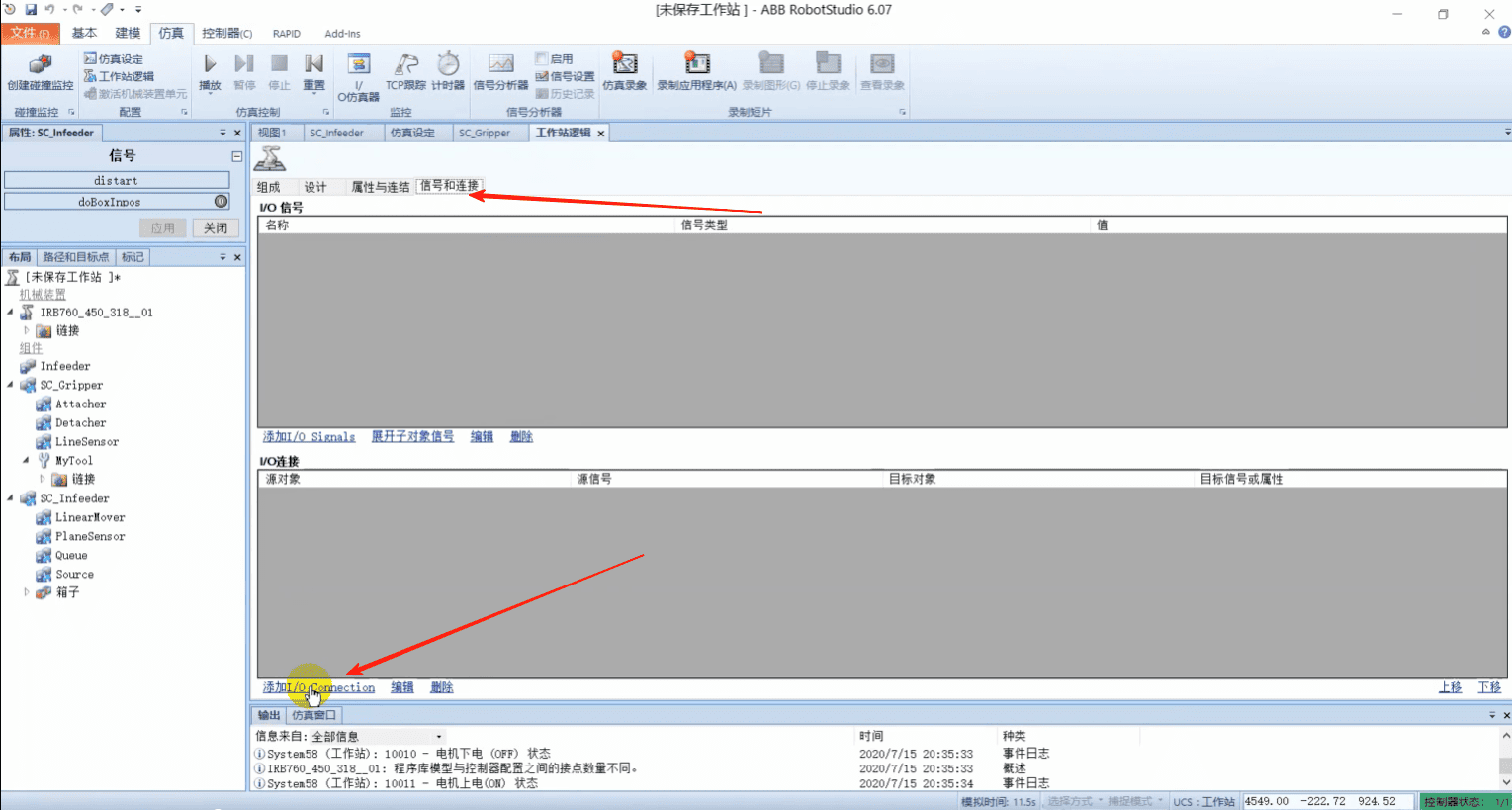Screen dimensions: 1512x810
Task: Select Attacher under SC_Gripper
Action: 80,405
